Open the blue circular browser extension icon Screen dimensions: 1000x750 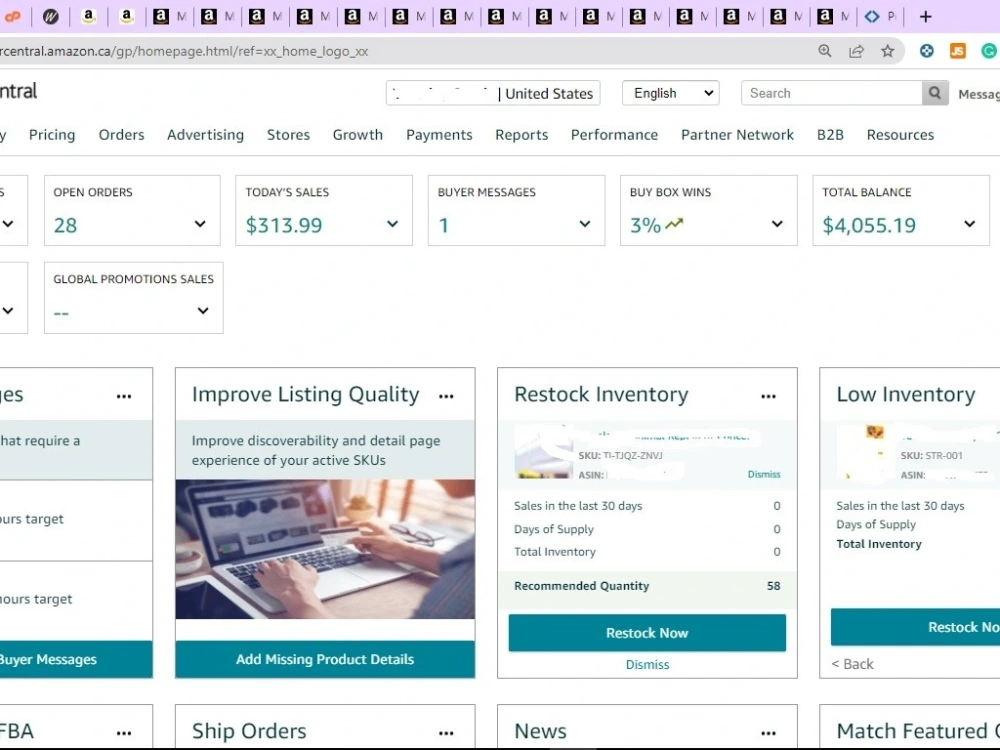pos(927,51)
